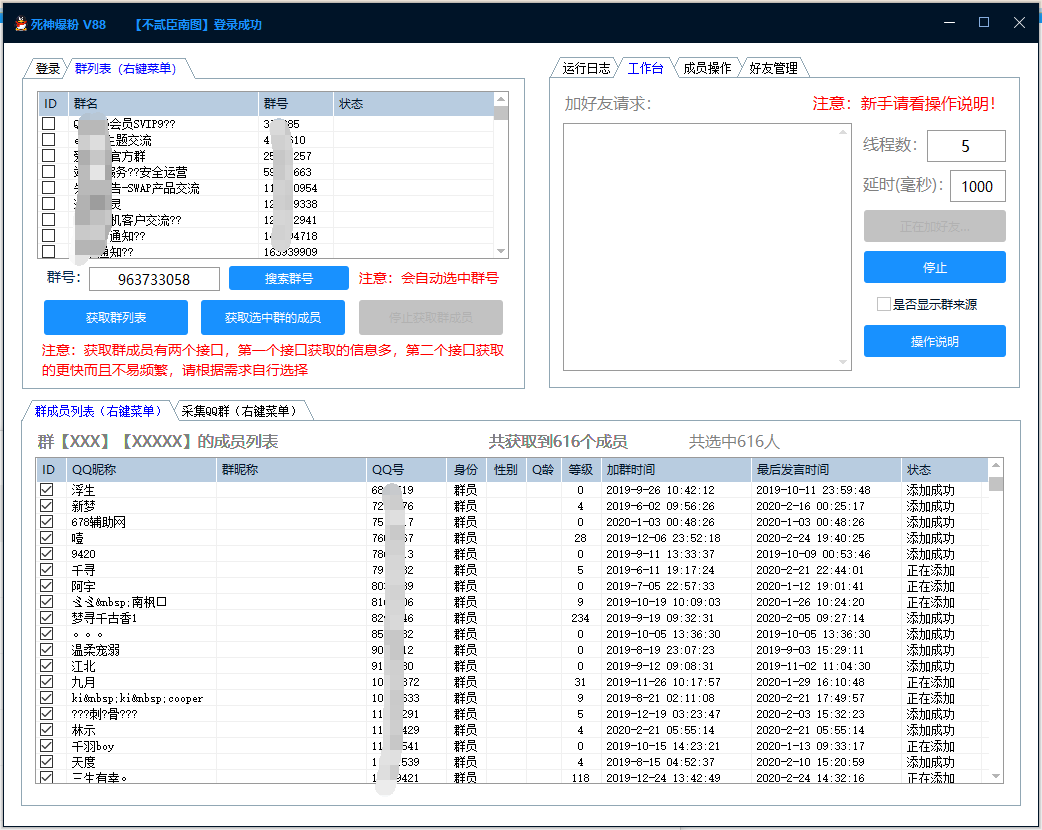The width and height of the screenshot is (1042, 830).
Task: Enable the 是否显示群来源 checkbox
Action: pyautogui.click(x=884, y=304)
